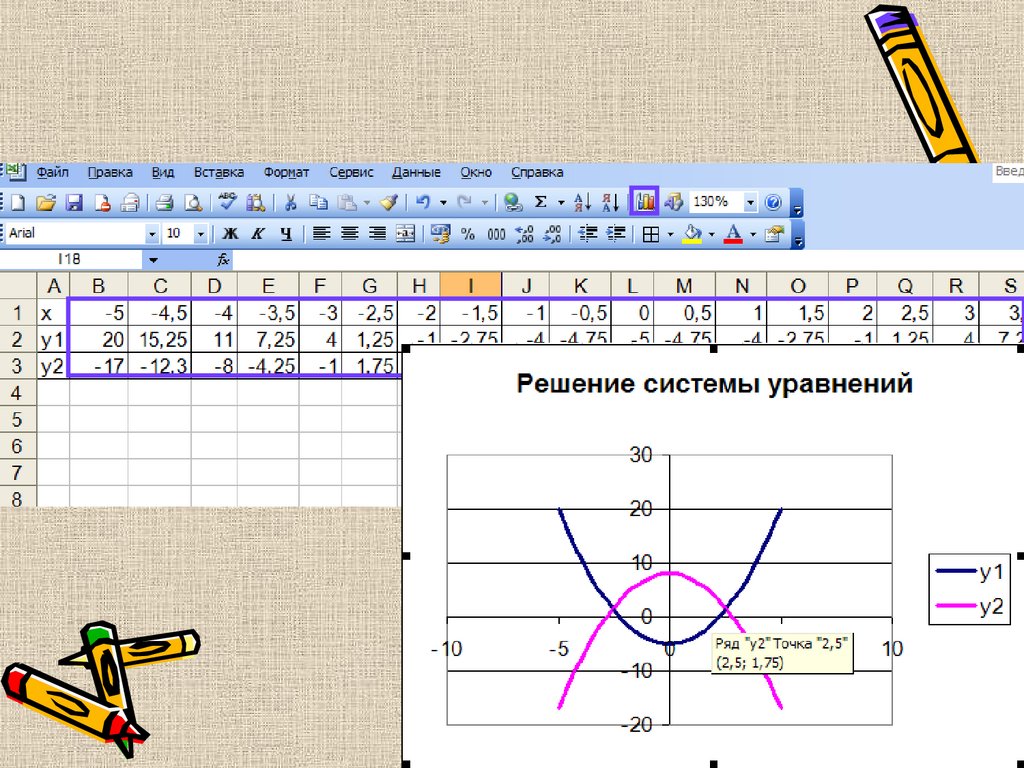Expand the font color palette arrow
The height and width of the screenshot is (768, 1024).
(x=753, y=234)
